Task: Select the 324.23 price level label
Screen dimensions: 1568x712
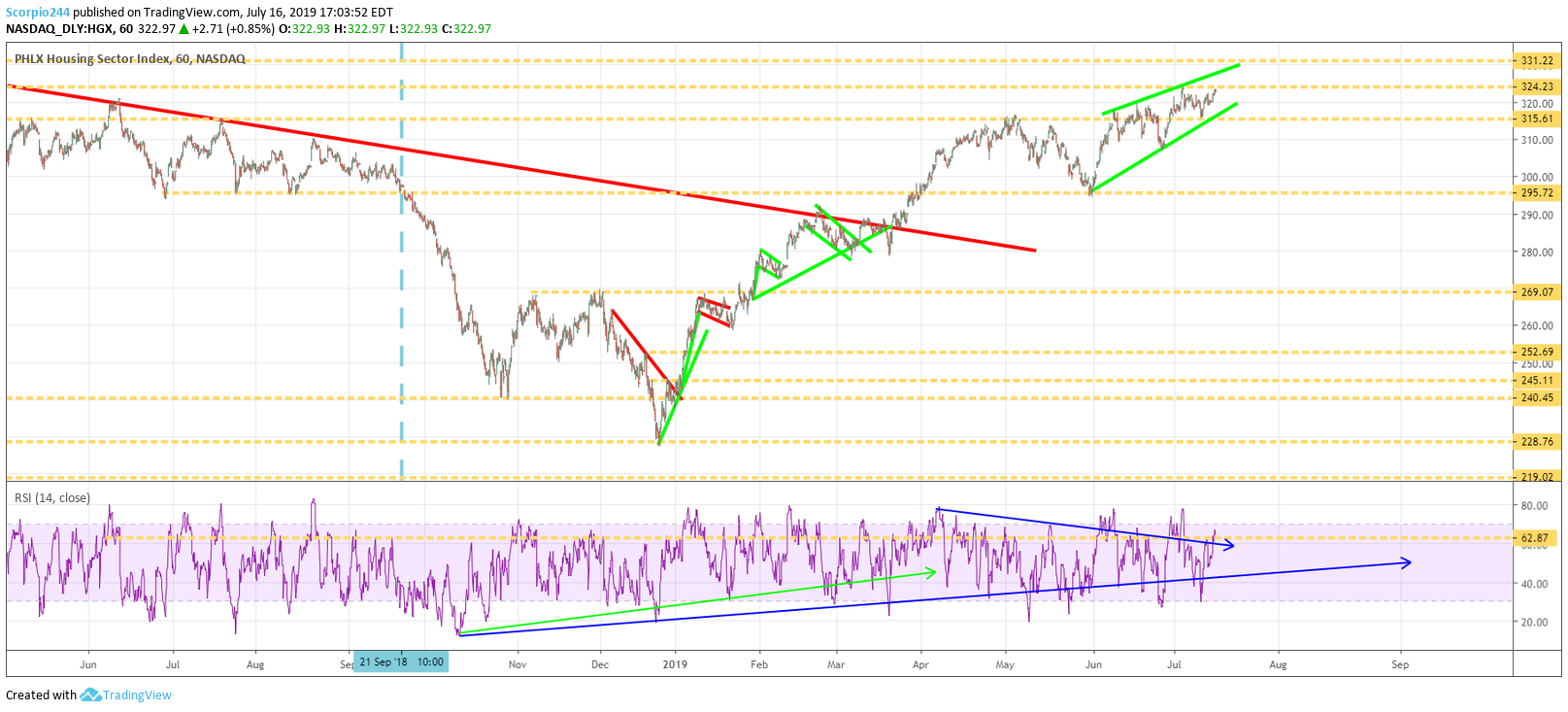Action: pyautogui.click(x=1537, y=86)
